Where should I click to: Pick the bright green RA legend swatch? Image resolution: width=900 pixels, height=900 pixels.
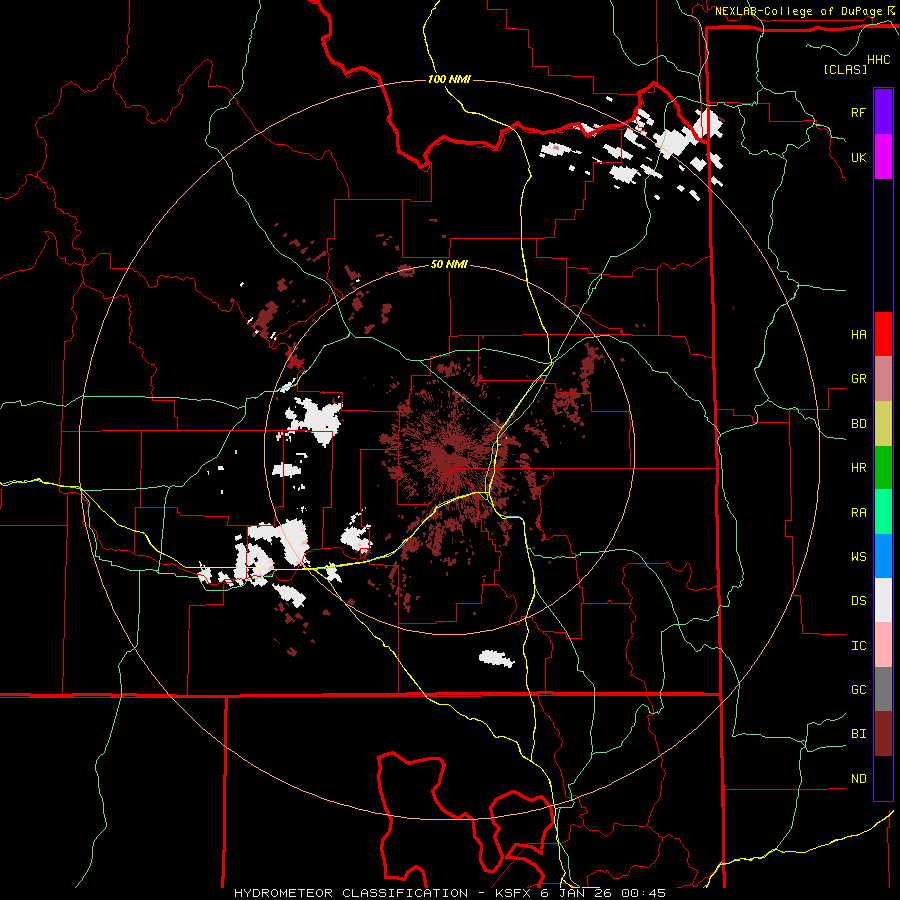[x=883, y=512]
